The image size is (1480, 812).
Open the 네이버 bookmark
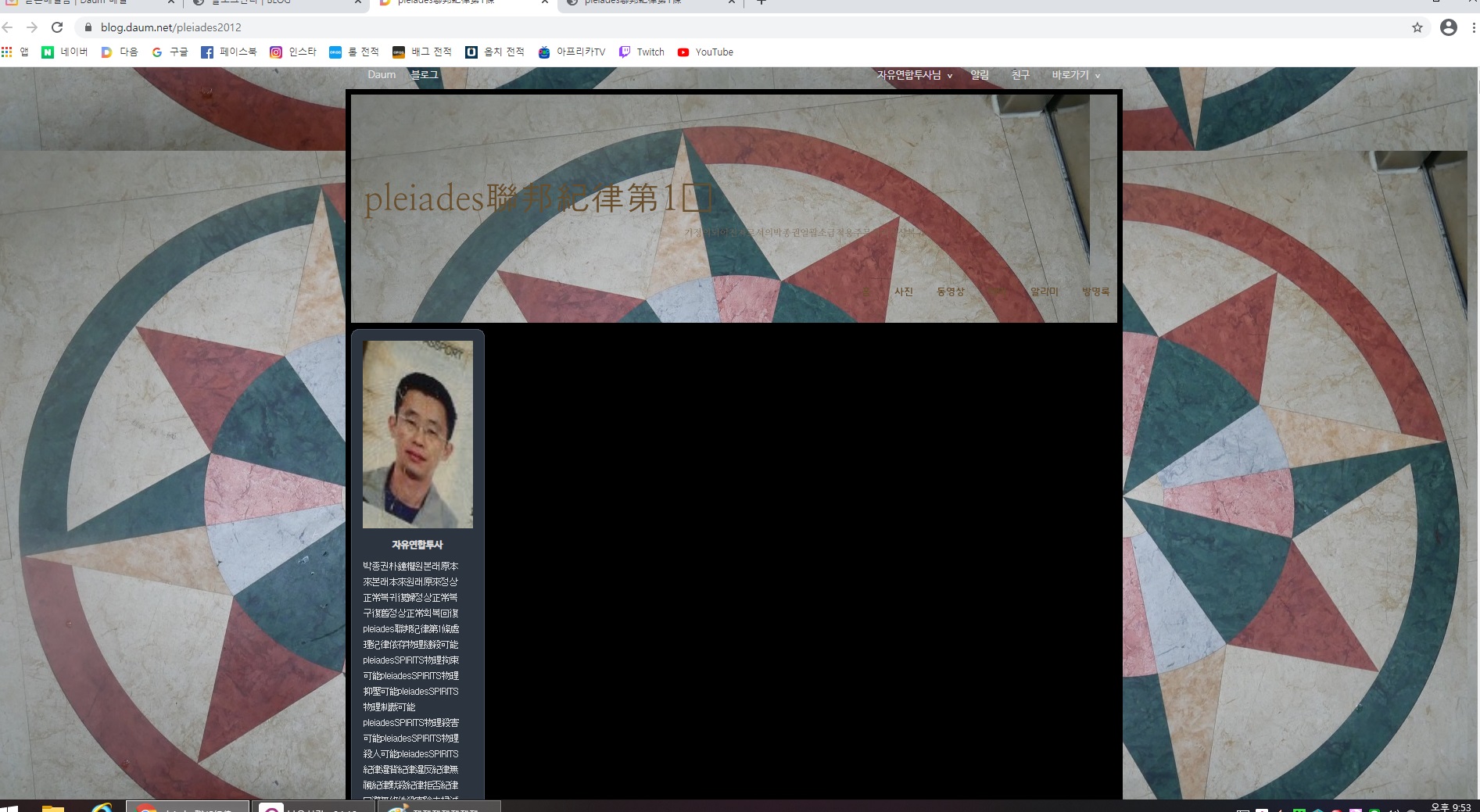(x=65, y=52)
